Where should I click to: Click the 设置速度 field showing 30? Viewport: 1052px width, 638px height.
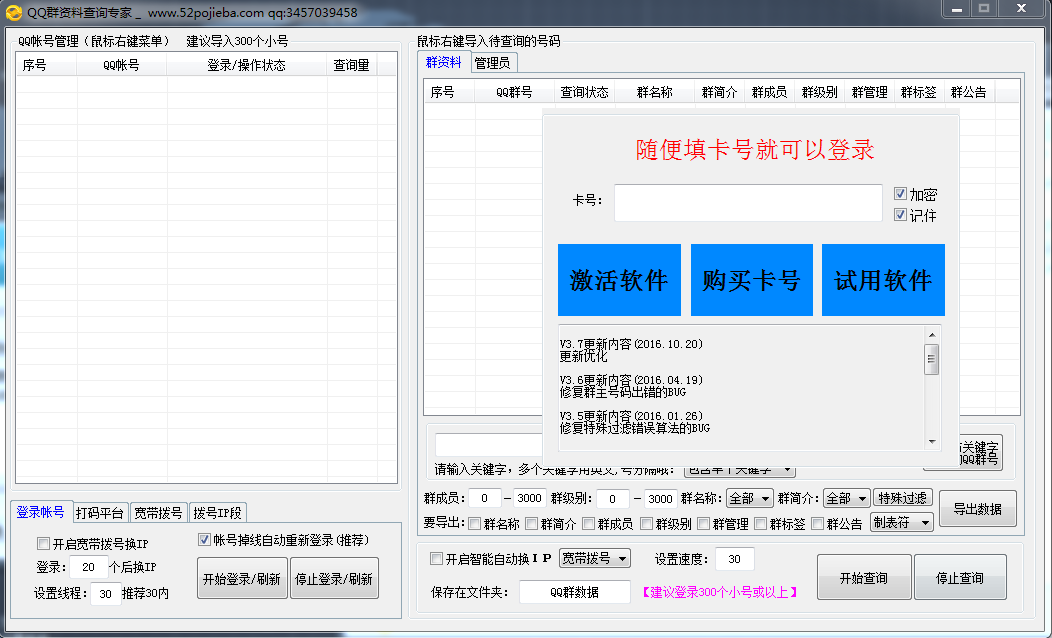pos(734,559)
